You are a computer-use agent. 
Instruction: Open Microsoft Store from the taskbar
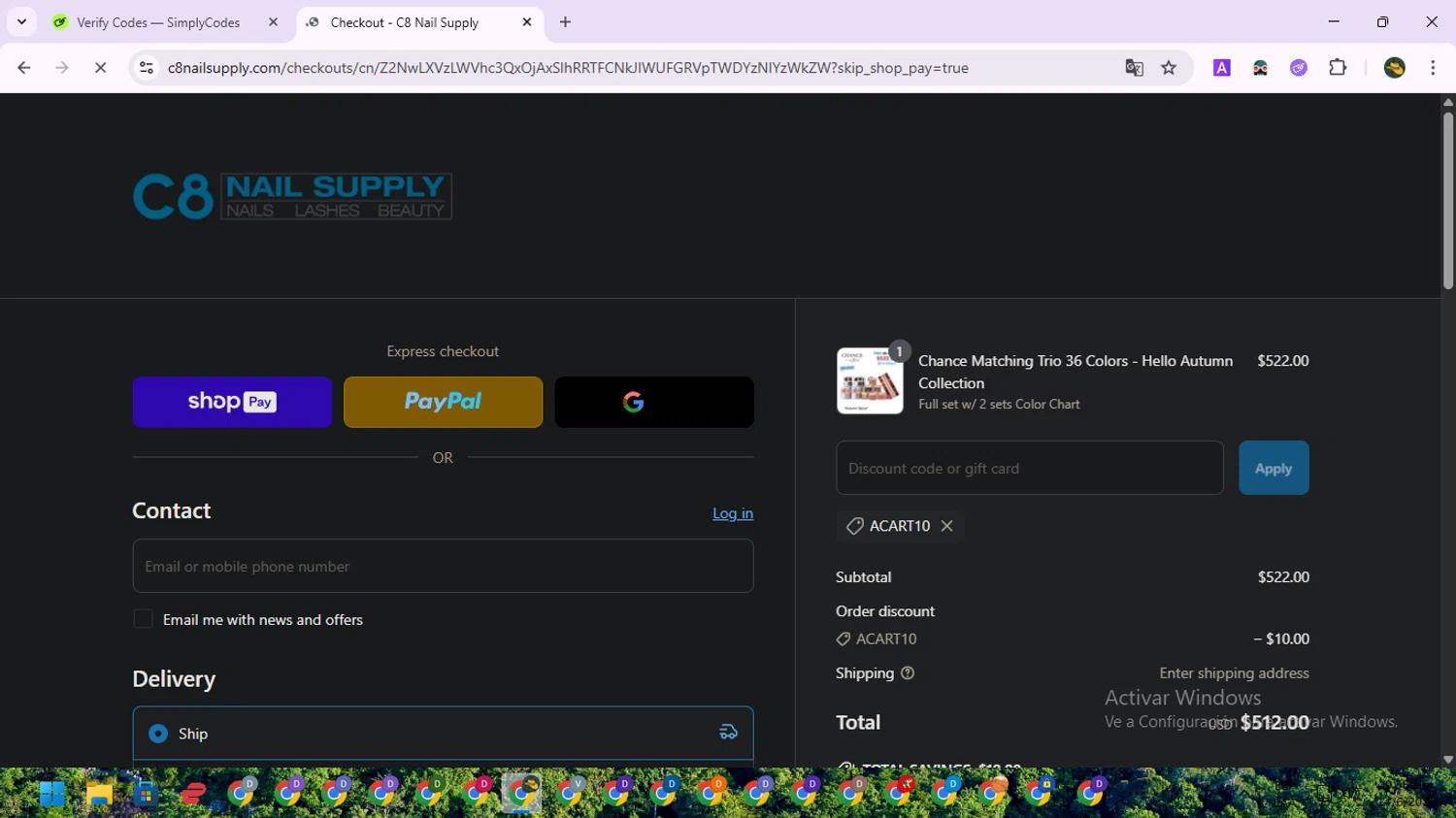(x=146, y=794)
